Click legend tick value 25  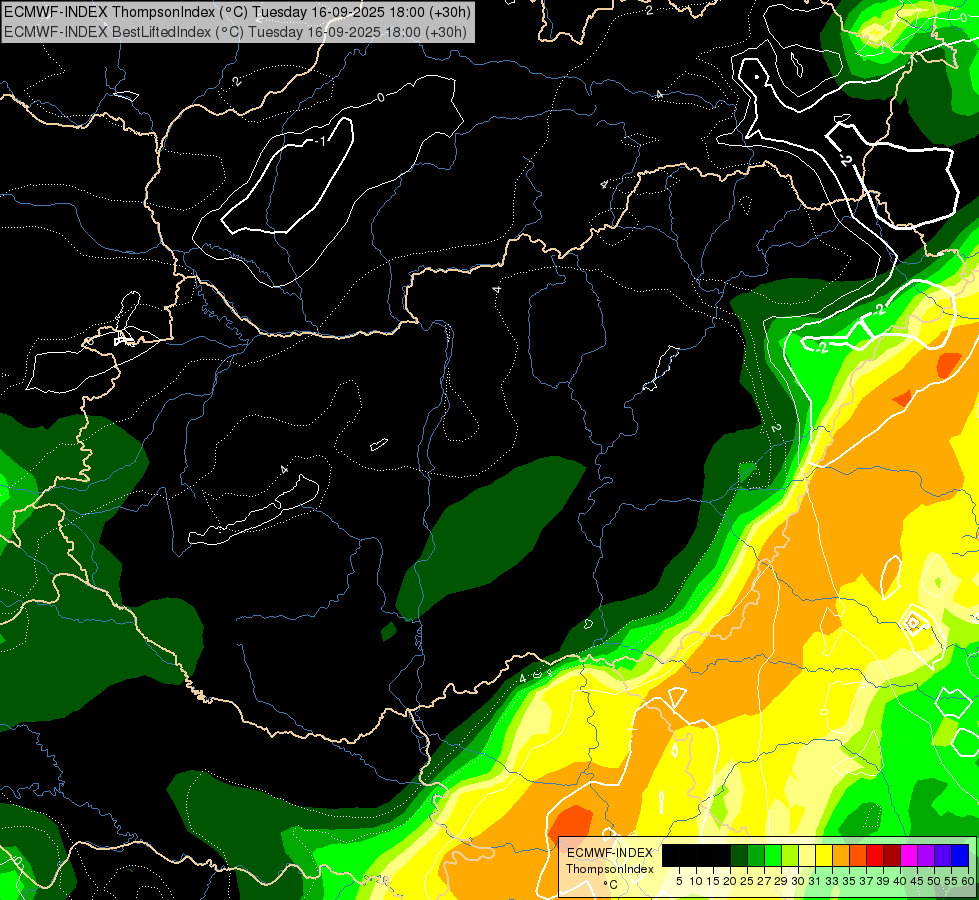[747, 881]
